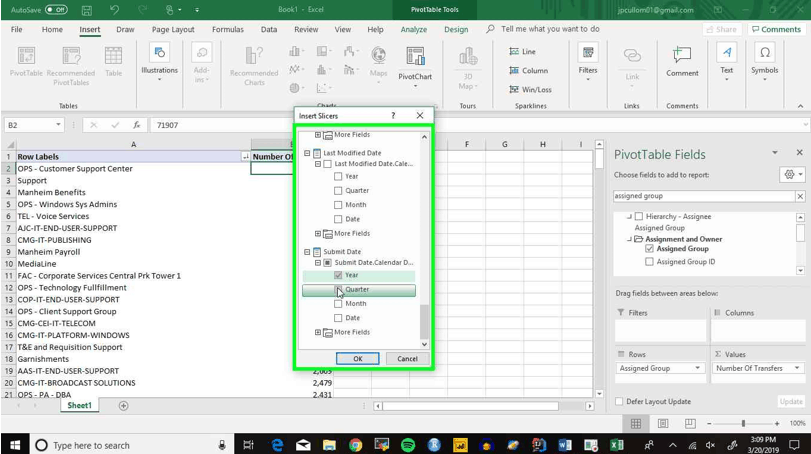The height and width of the screenshot is (454, 811).
Task: Open Word from the Windows taskbar
Action: (565, 445)
